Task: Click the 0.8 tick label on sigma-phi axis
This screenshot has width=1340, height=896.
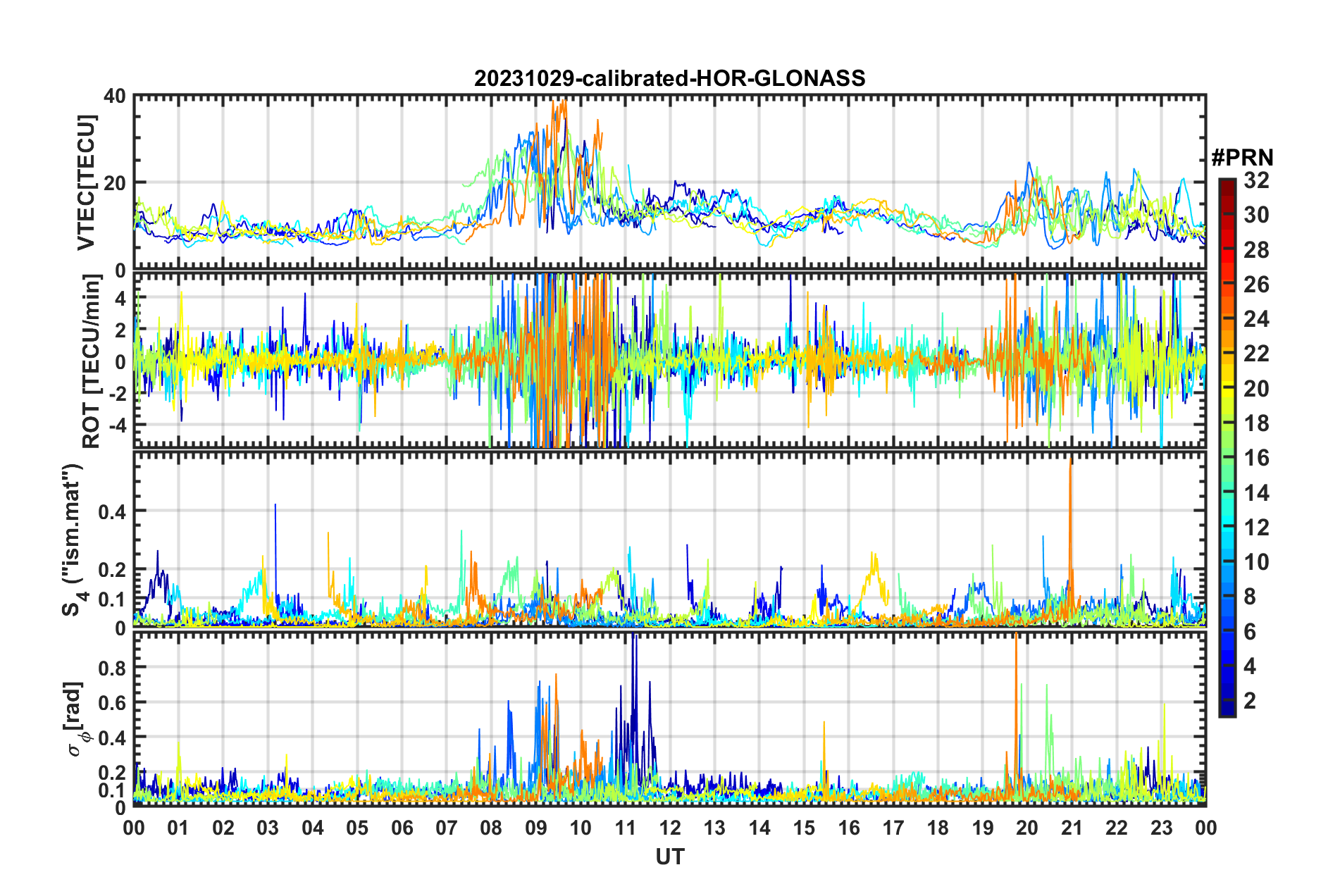Action: 111,667
